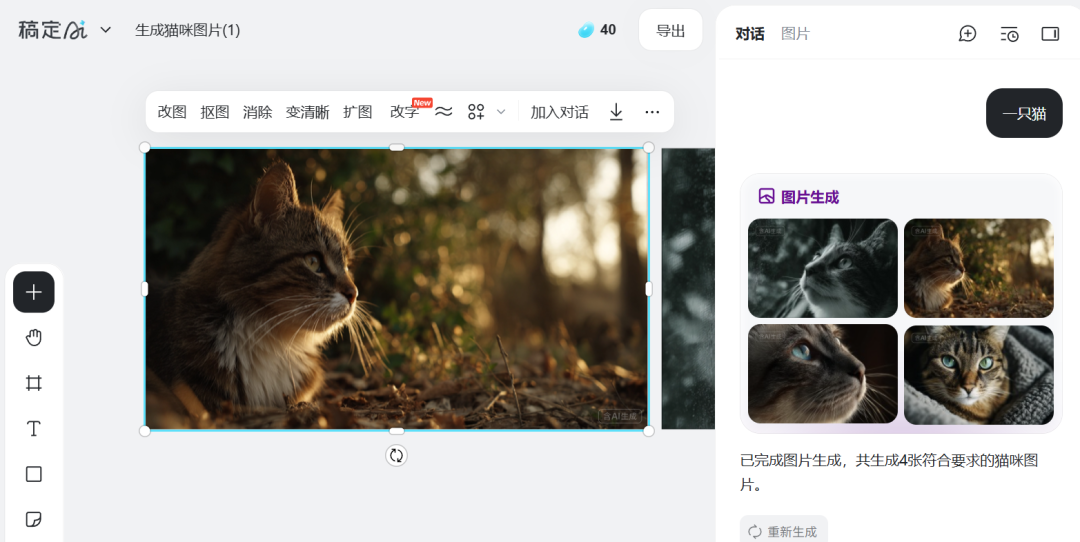Open the credits balance showing 40

pyautogui.click(x=596, y=30)
